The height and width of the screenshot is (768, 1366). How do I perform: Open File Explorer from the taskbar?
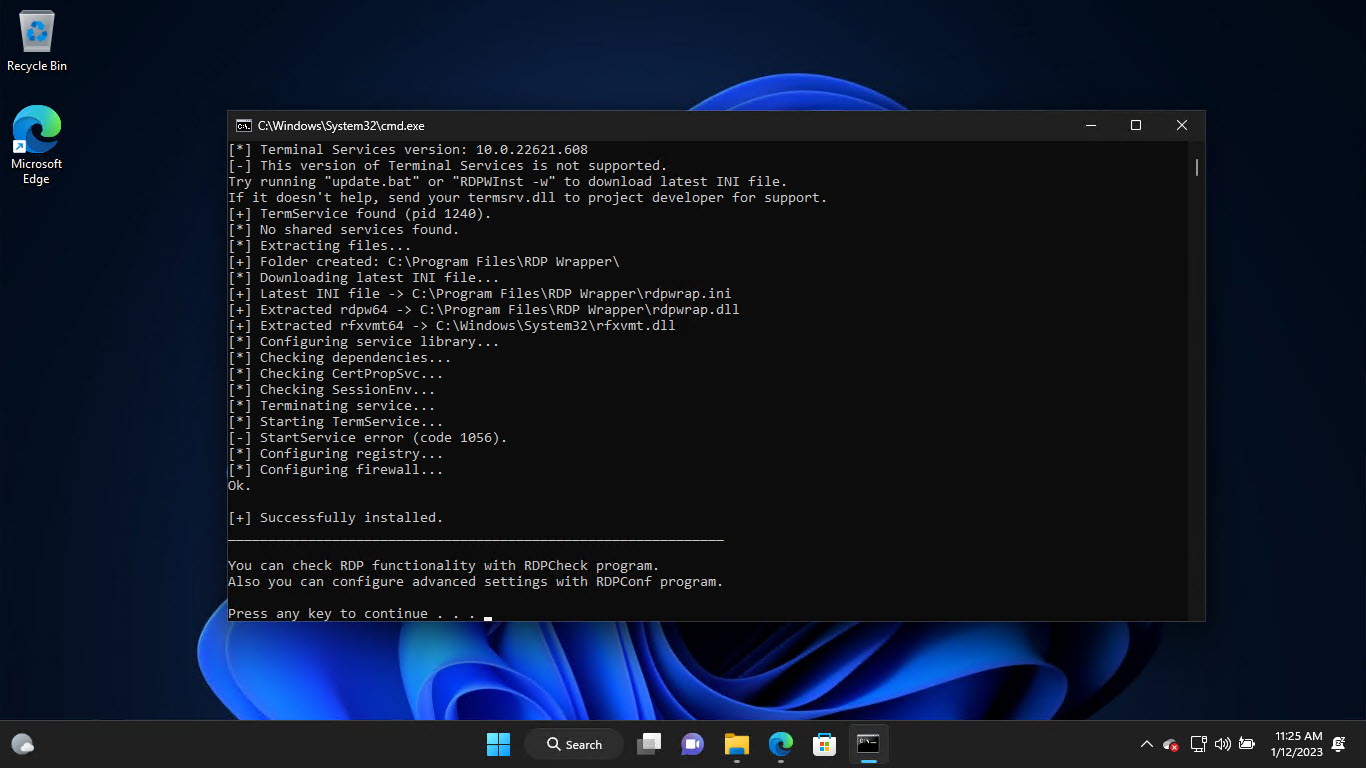[x=737, y=744]
